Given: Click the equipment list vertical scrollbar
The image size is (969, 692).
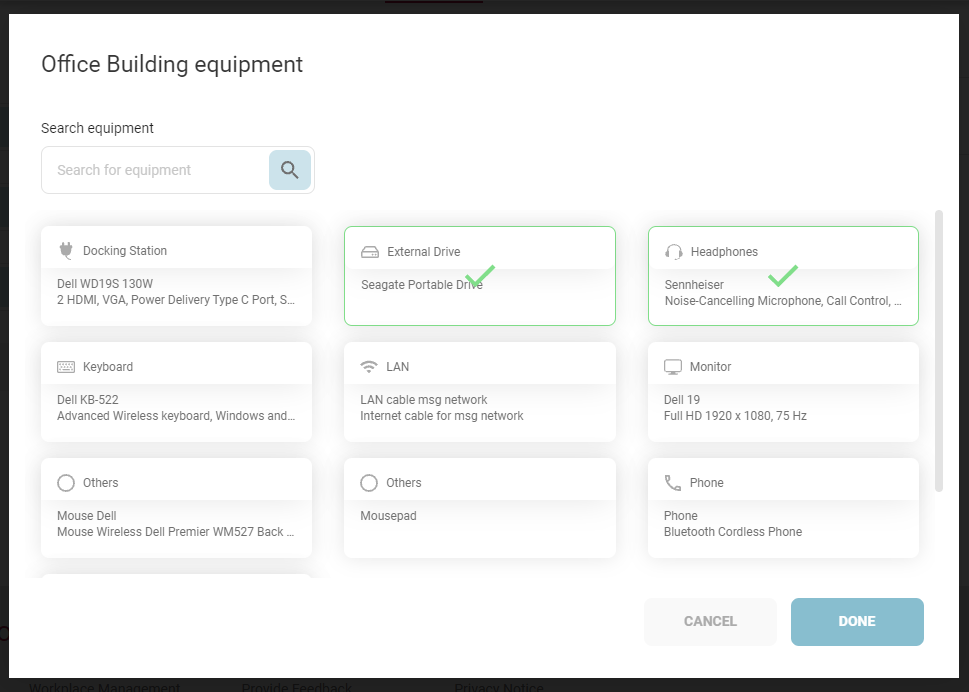Looking at the screenshot, I should [x=938, y=350].
